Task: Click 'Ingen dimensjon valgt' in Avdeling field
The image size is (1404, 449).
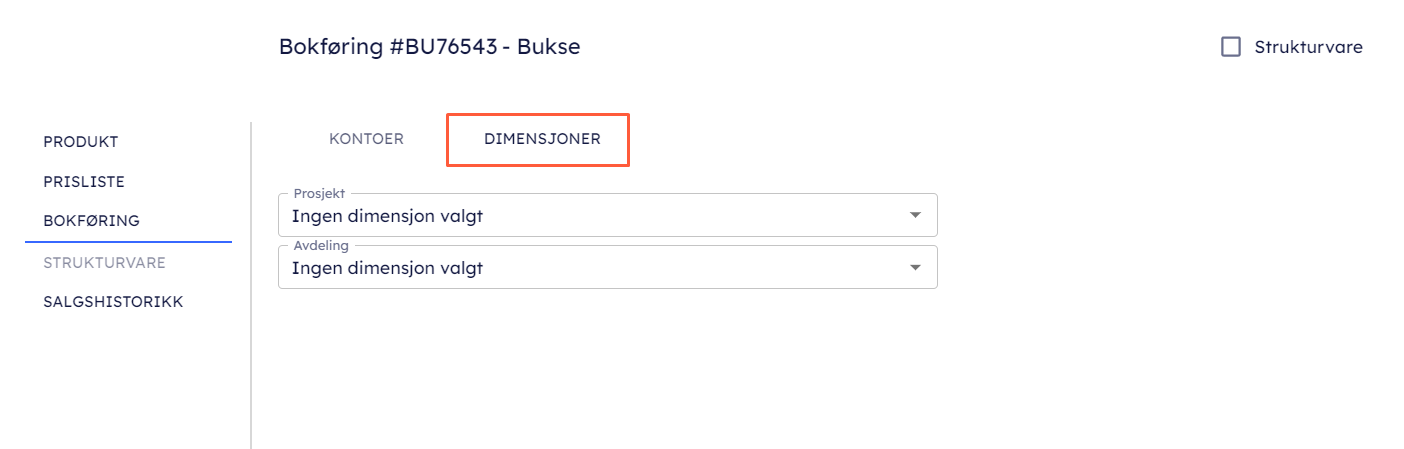Action: (388, 267)
